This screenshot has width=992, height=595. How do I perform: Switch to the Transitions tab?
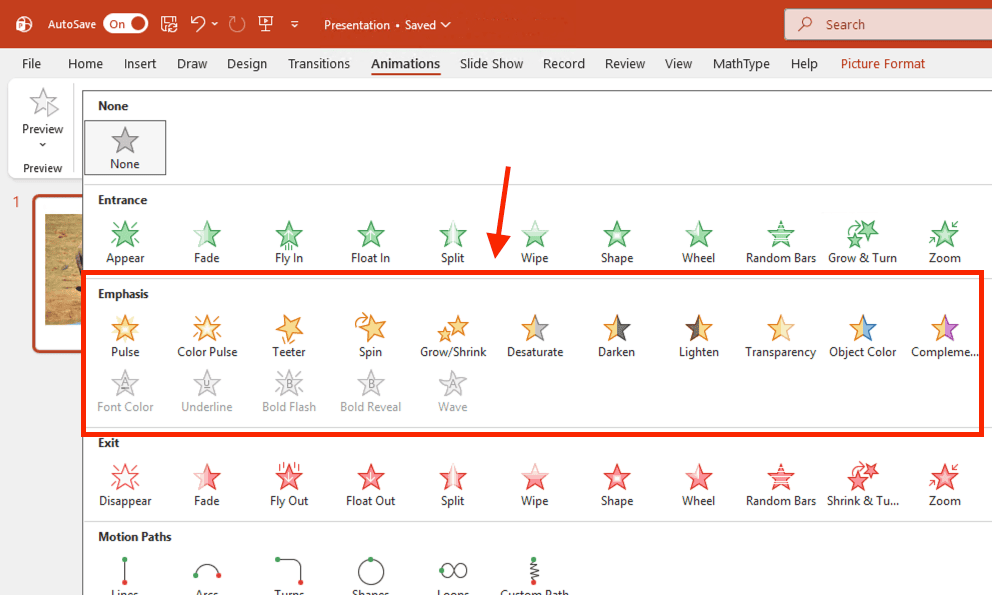click(x=319, y=63)
